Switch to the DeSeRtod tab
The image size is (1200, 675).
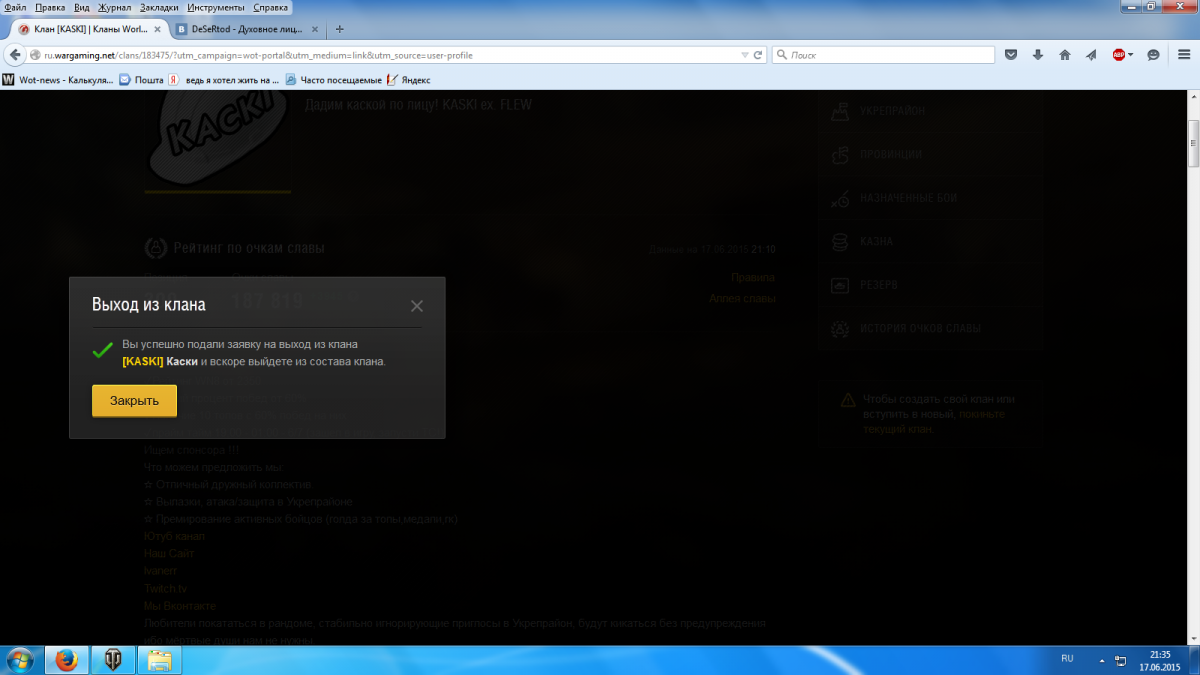pyautogui.click(x=249, y=29)
